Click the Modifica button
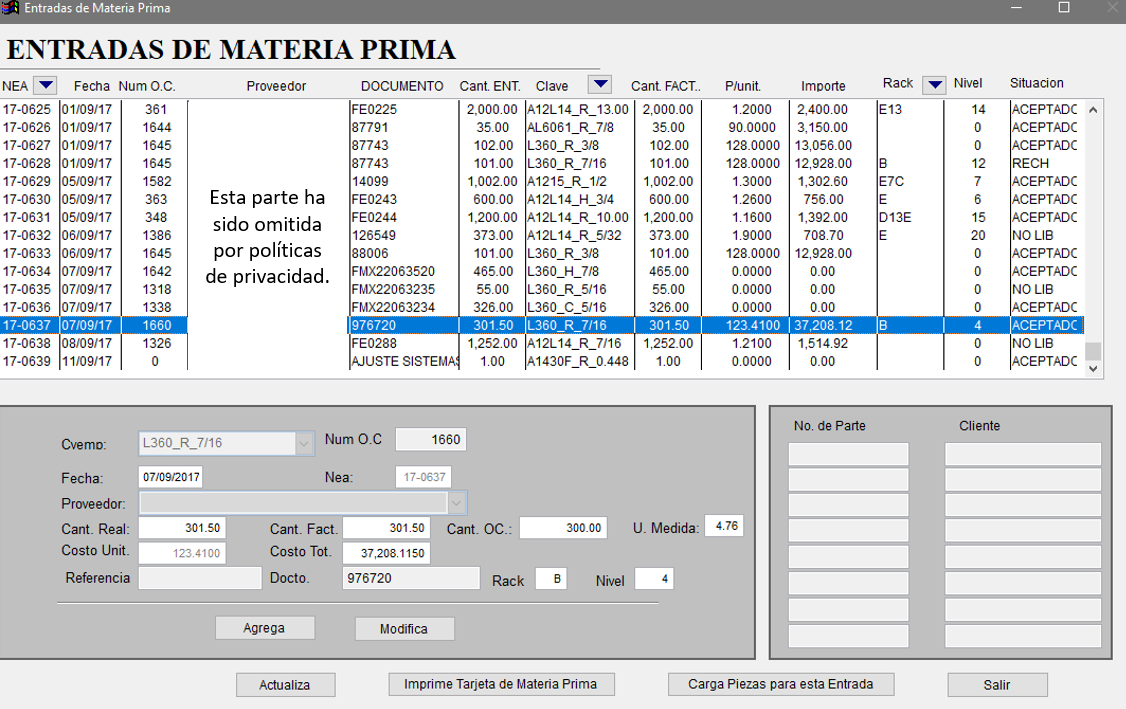Image resolution: width=1126 pixels, height=709 pixels. pyautogui.click(x=404, y=629)
